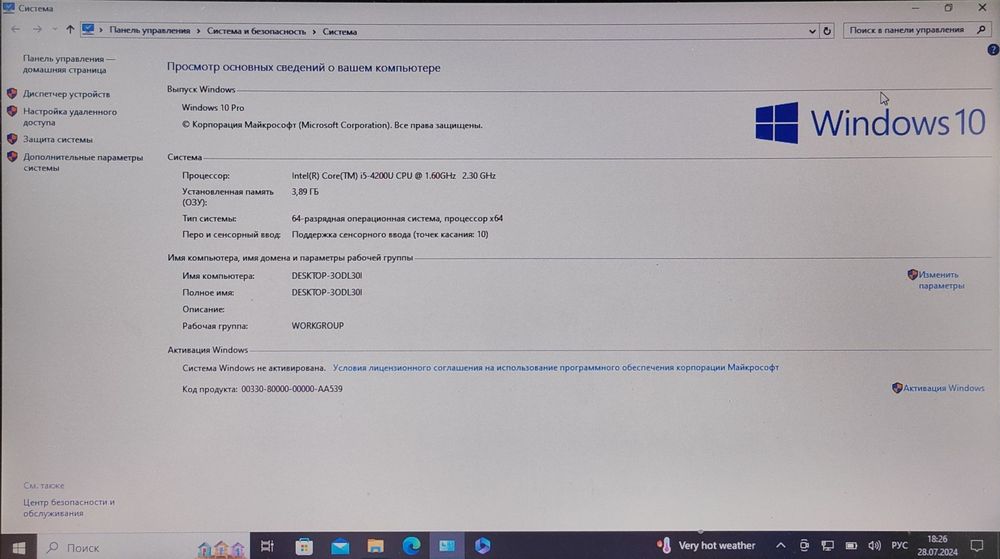Click 'Изменить параметры' link
This screenshot has width=1000, height=559.
click(941, 280)
